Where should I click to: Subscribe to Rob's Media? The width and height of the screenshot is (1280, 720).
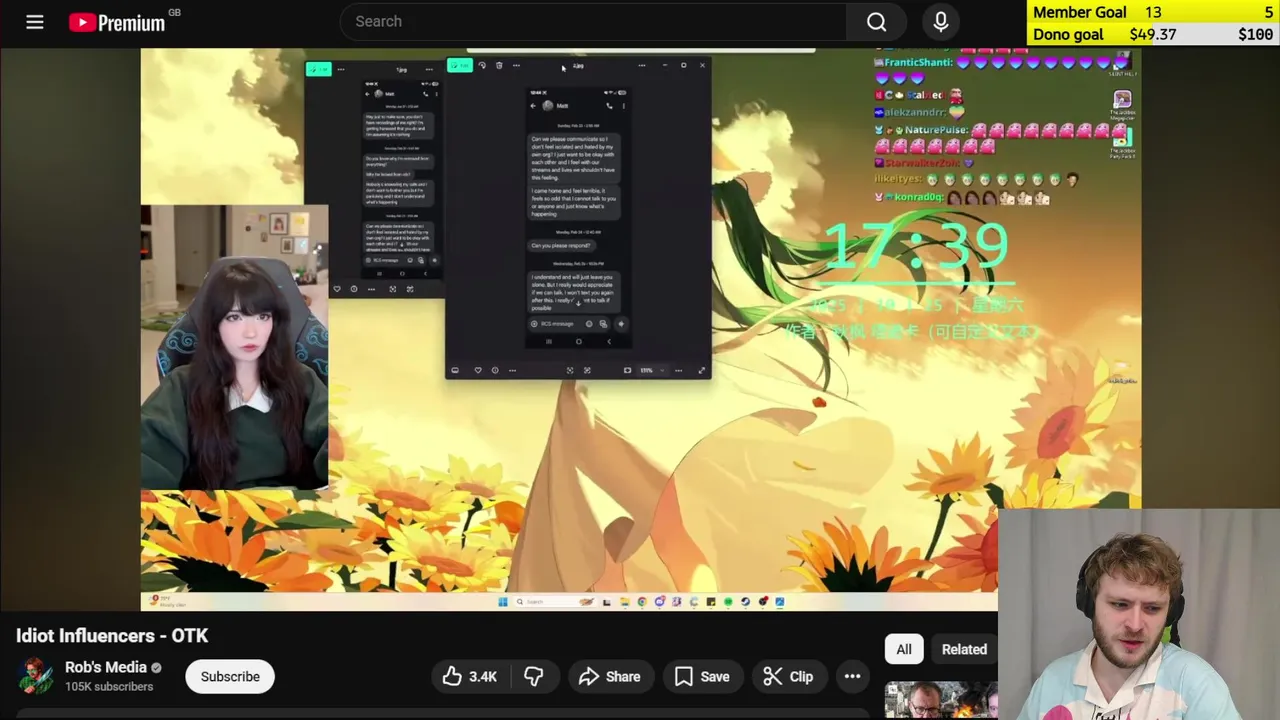(x=230, y=676)
